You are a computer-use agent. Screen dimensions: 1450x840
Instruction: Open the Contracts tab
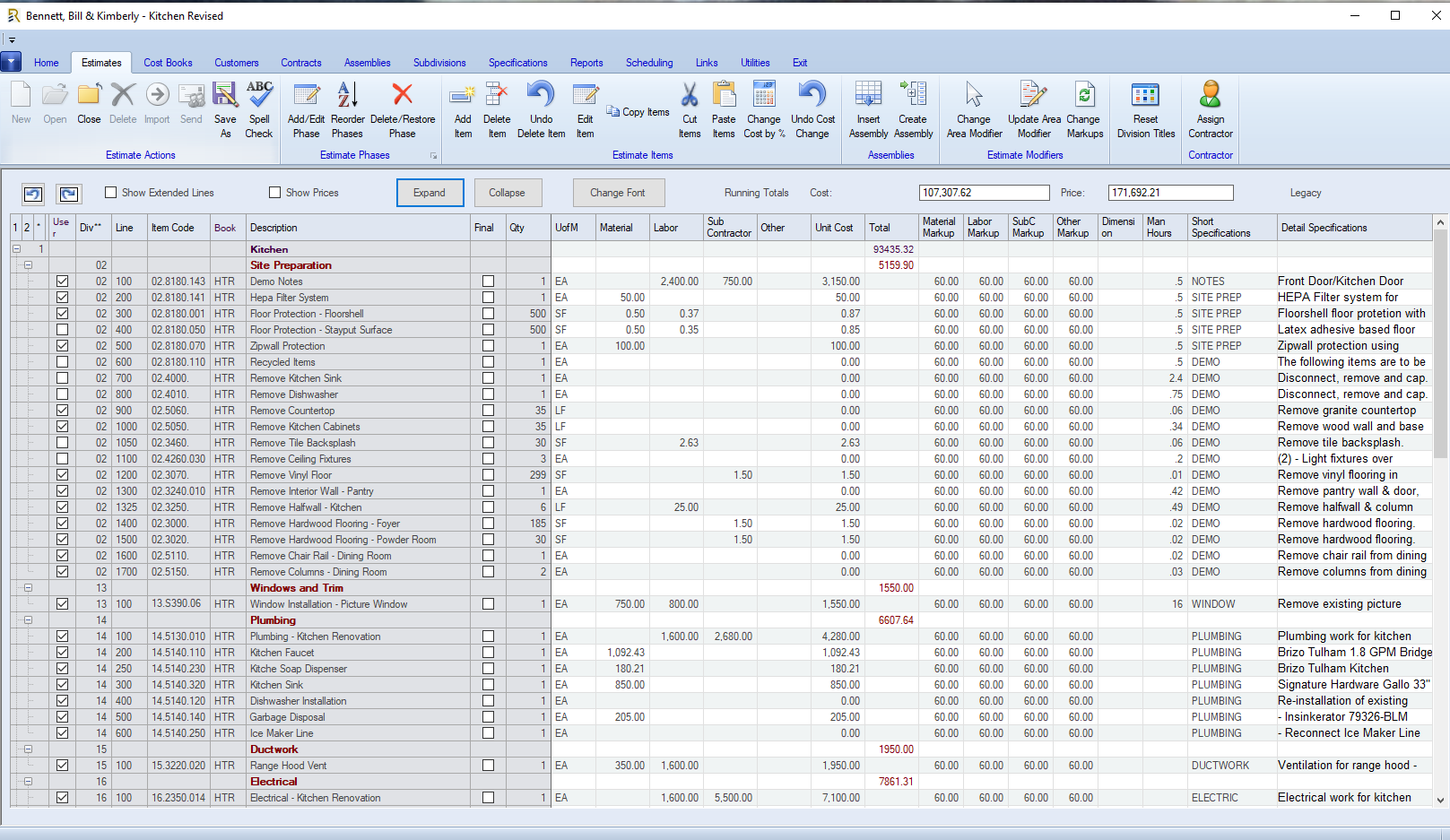[301, 63]
